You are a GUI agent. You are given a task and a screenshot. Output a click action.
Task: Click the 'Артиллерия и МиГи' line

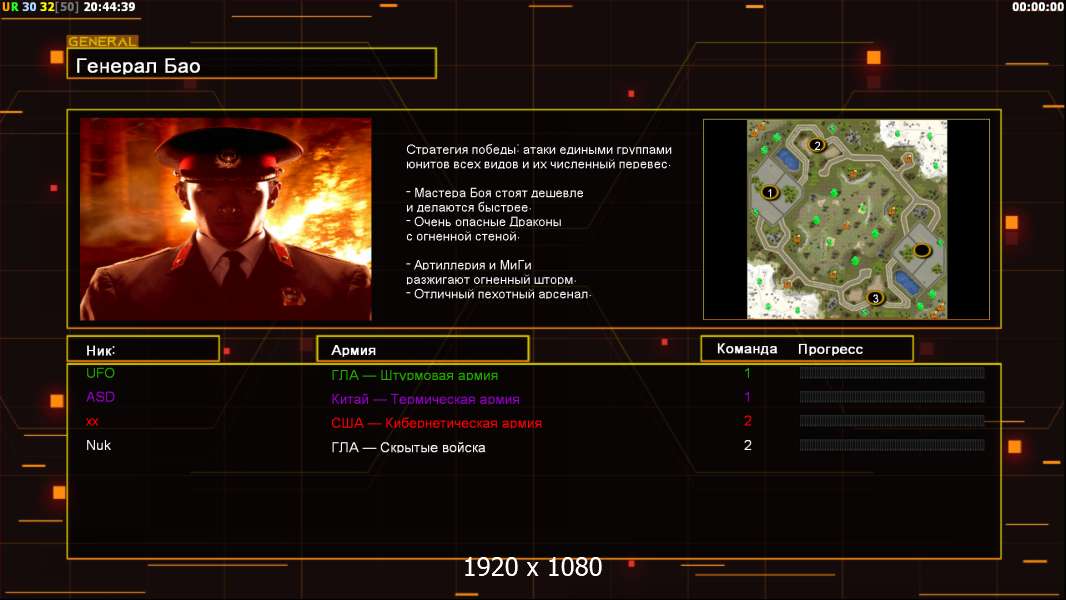[469, 265]
